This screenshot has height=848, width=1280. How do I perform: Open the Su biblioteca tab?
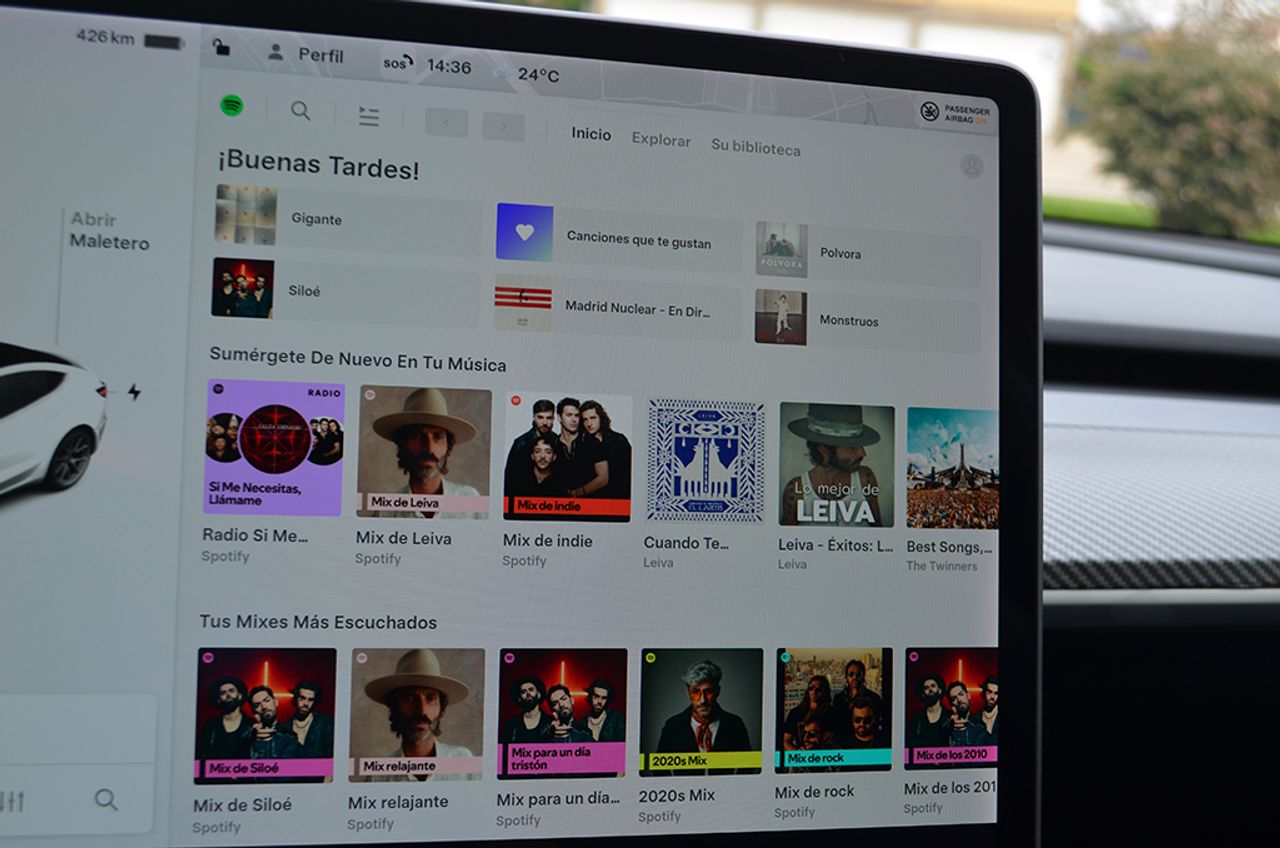[756, 148]
